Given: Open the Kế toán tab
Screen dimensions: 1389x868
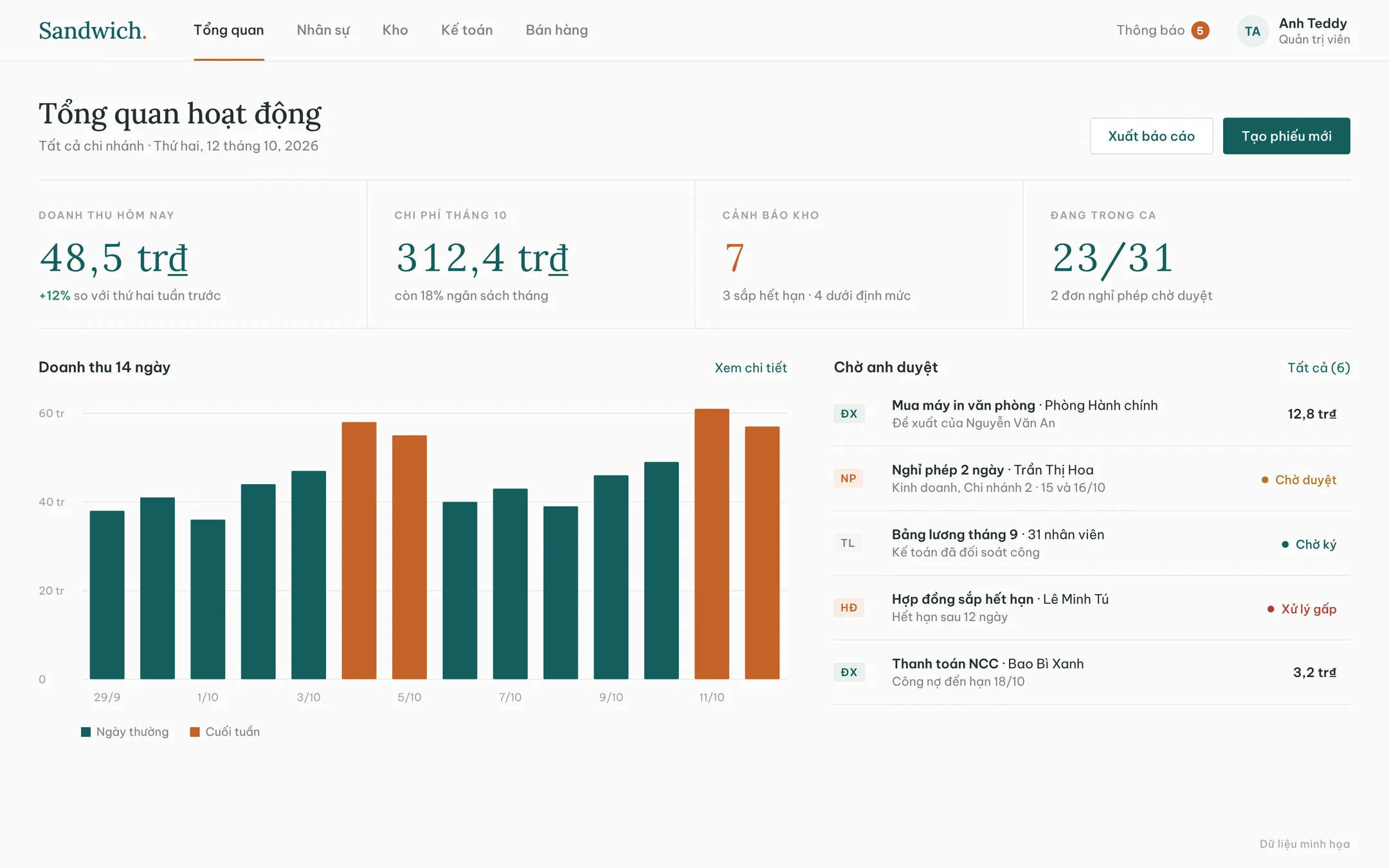Looking at the screenshot, I should tap(467, 30).
